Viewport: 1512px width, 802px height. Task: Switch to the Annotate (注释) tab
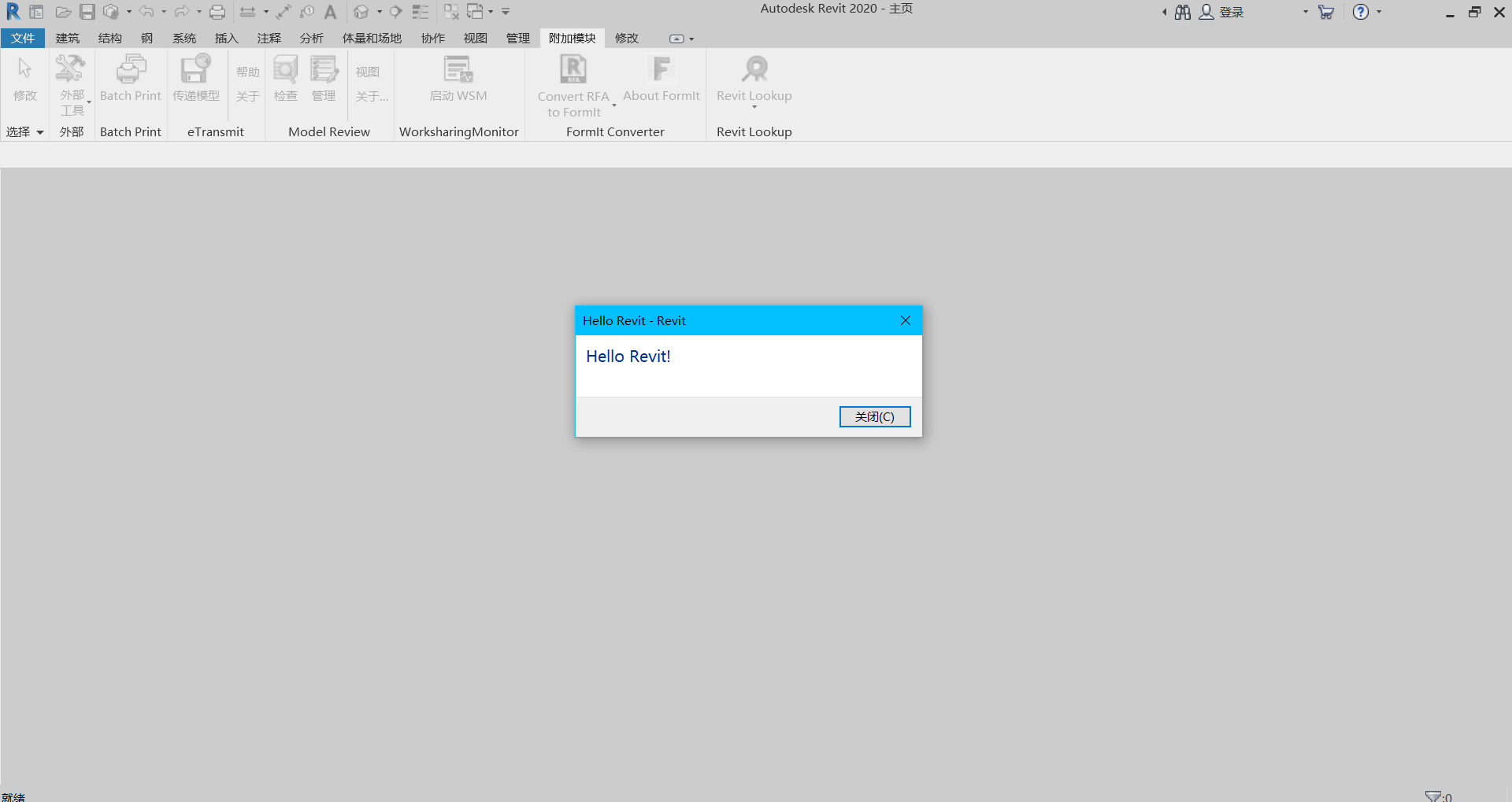pyautogui.click(x=269, y=38)
